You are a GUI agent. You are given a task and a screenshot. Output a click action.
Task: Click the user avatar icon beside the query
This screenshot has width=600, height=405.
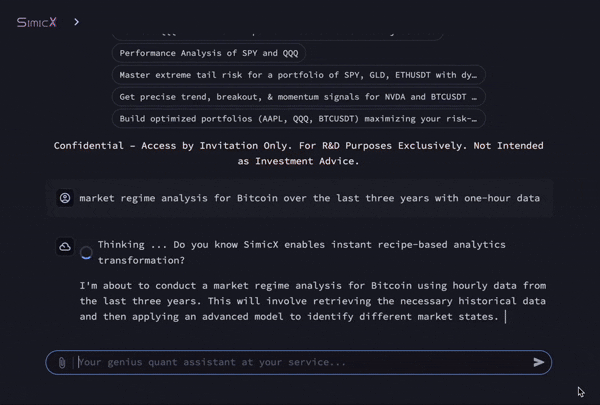65,198
